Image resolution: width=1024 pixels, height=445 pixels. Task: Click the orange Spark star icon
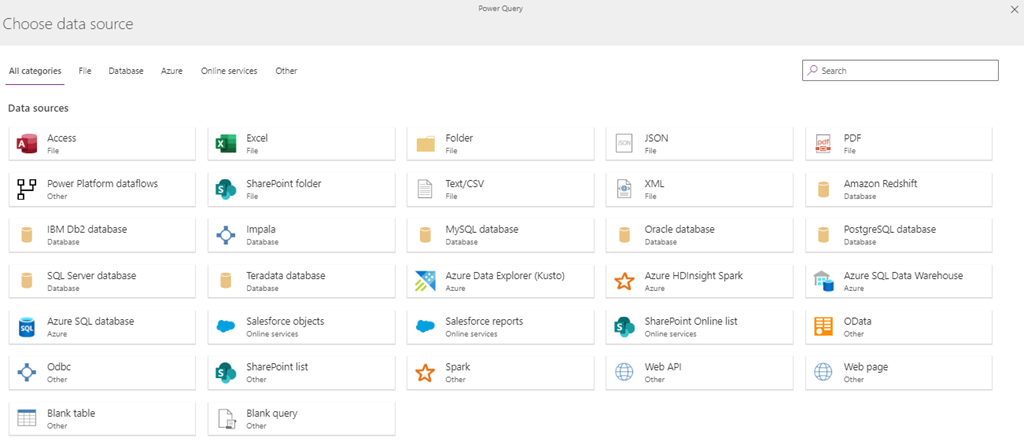[x=425, y=372]
